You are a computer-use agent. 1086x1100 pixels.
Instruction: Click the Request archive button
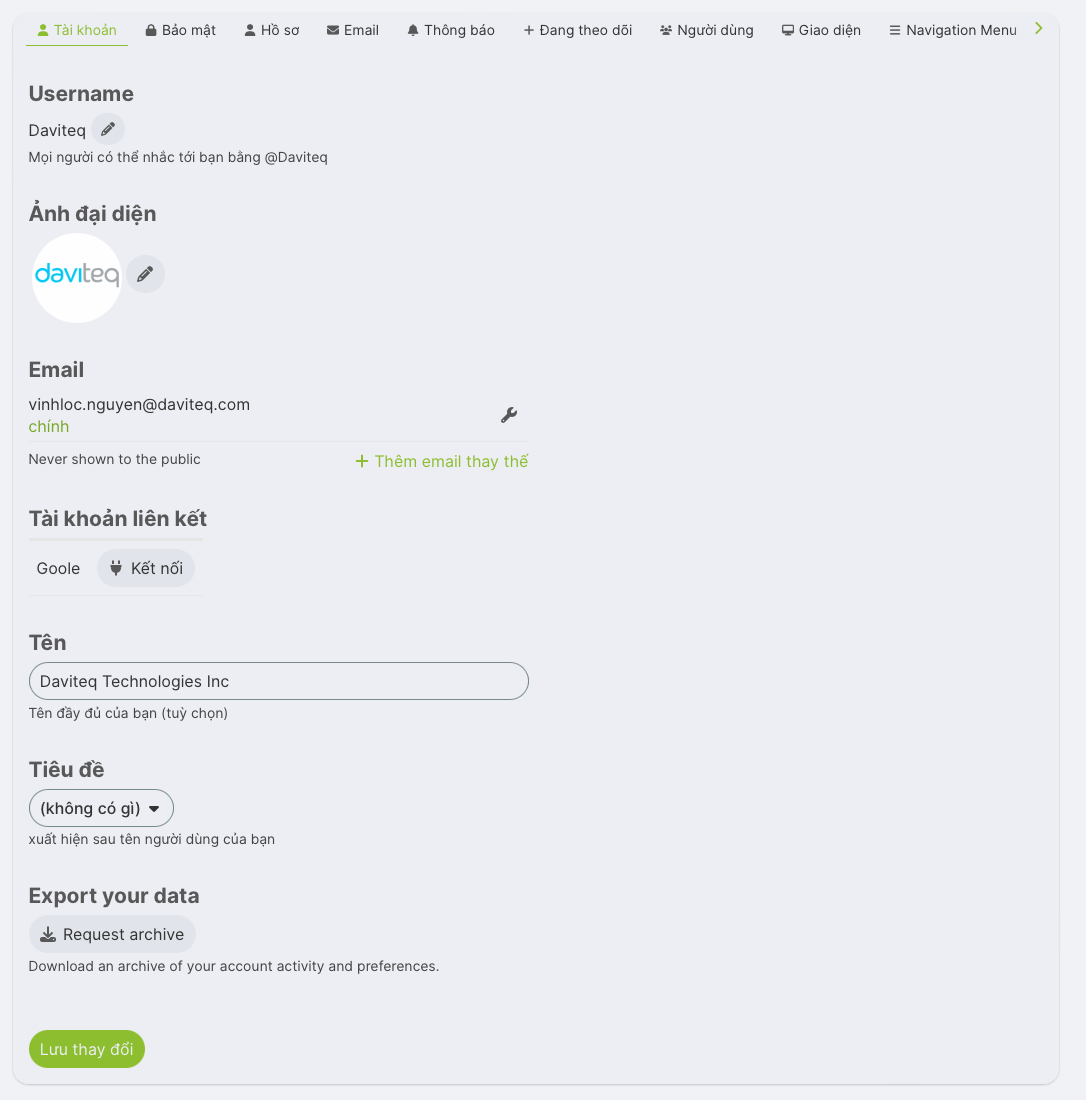tap(112, 934)
